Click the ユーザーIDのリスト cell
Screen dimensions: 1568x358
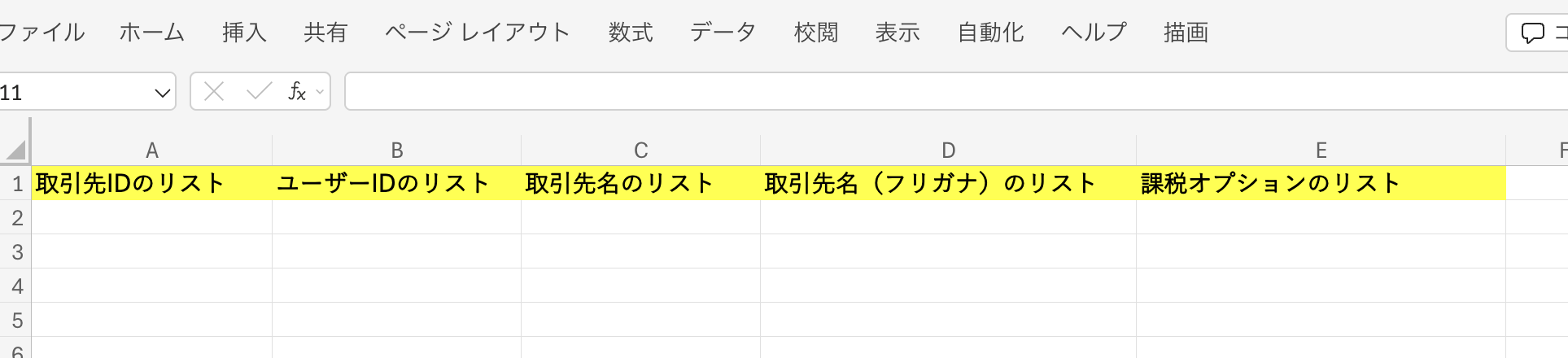point(396,184)
